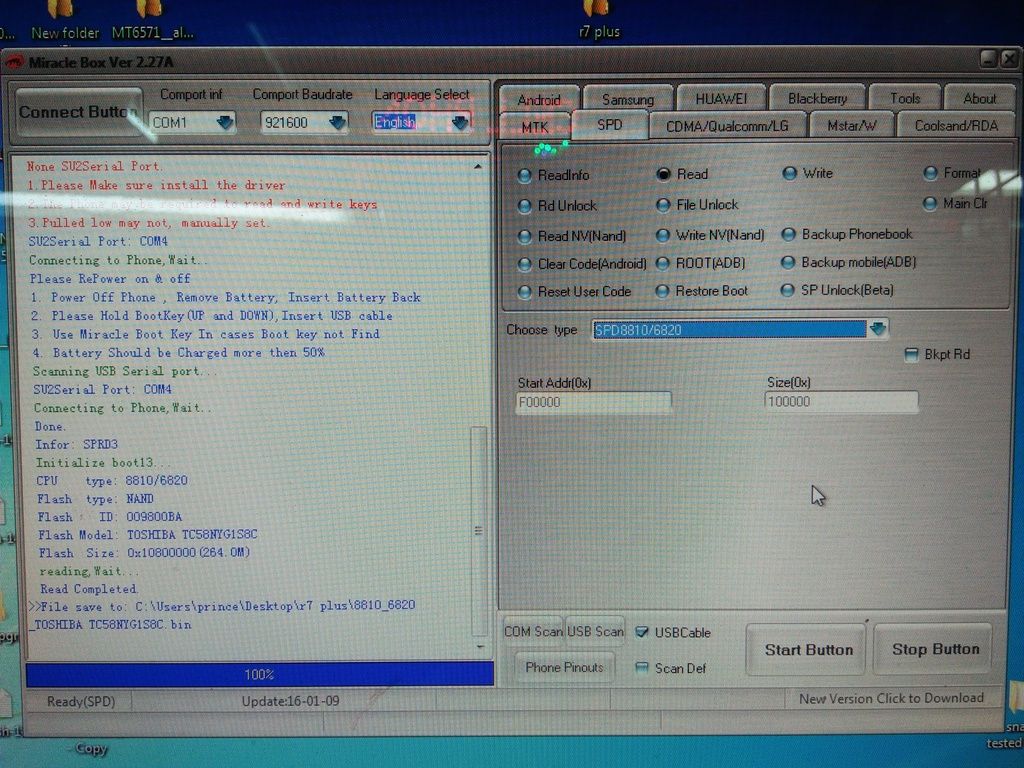
Task: Switch to the Samsung tab
Action: click(x=628, y=99)
